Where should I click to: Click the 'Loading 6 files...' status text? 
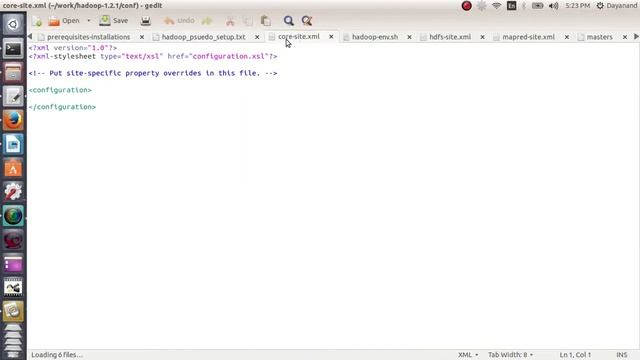57,355
